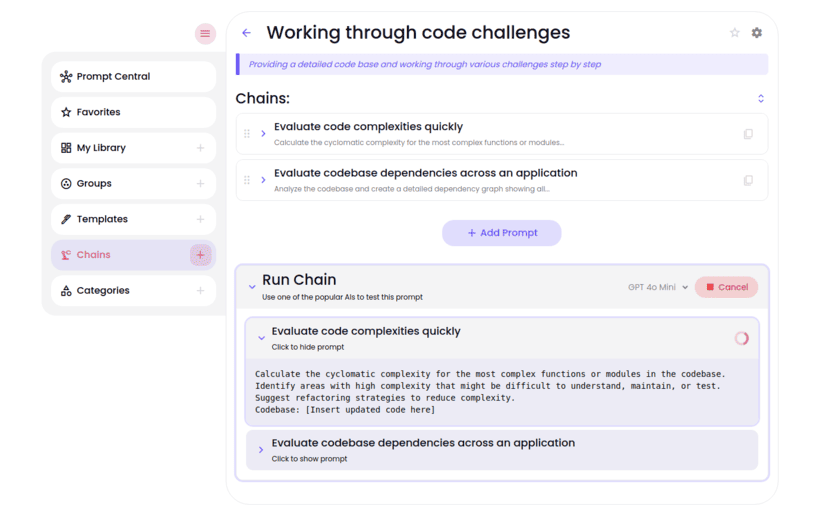Screen dimensions: 820x519
Task: Click the back arrow beside the title
Action: pos(246,33)
